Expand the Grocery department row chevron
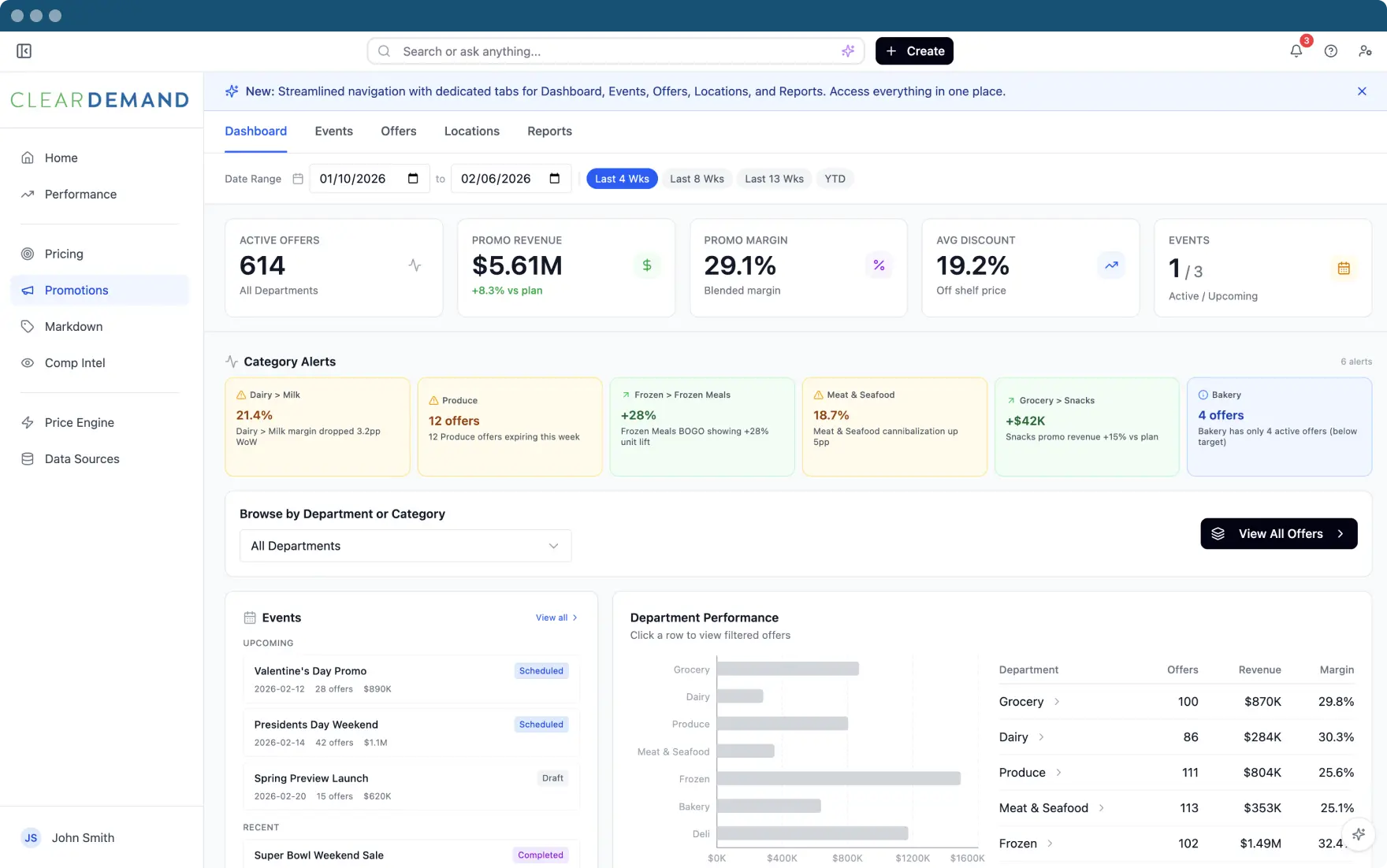 (x=1057, y=702)
